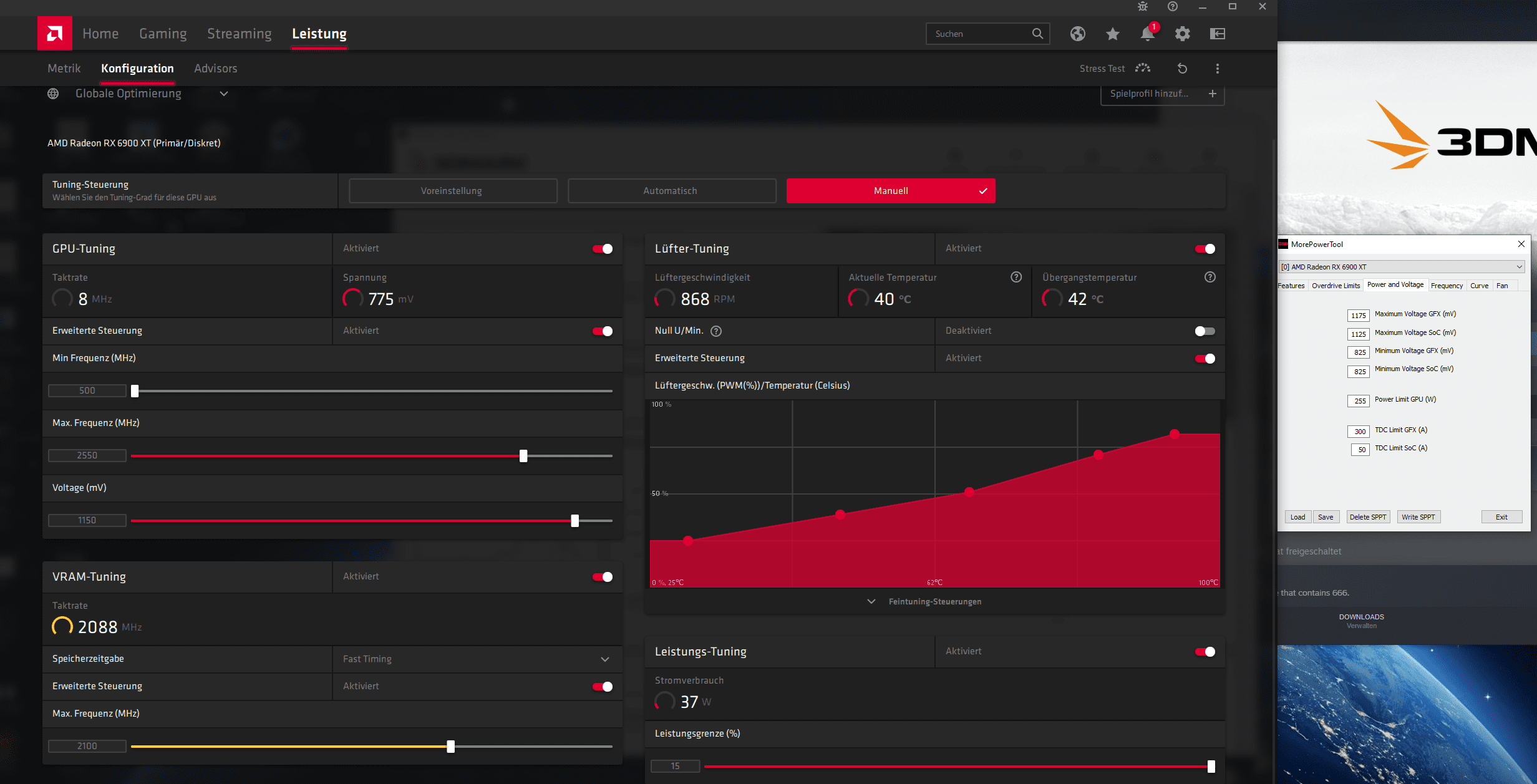Click Save button in MorePowerTool

[x=1326, y=517]
